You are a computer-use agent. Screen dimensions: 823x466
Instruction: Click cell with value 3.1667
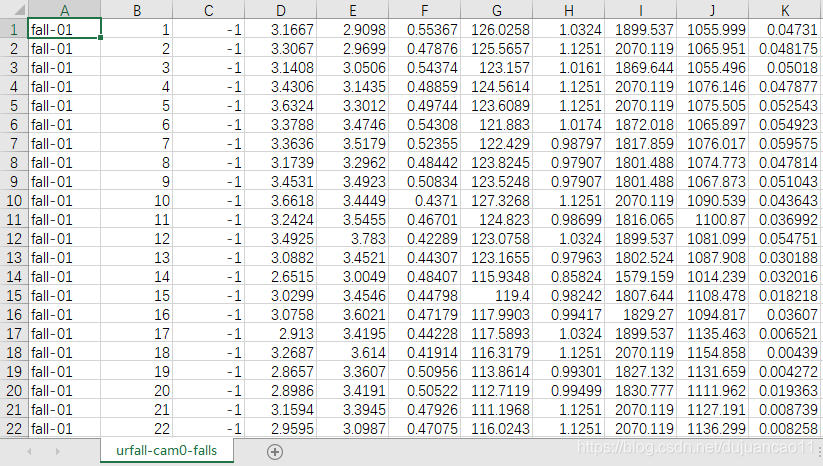tap(280, 29)
